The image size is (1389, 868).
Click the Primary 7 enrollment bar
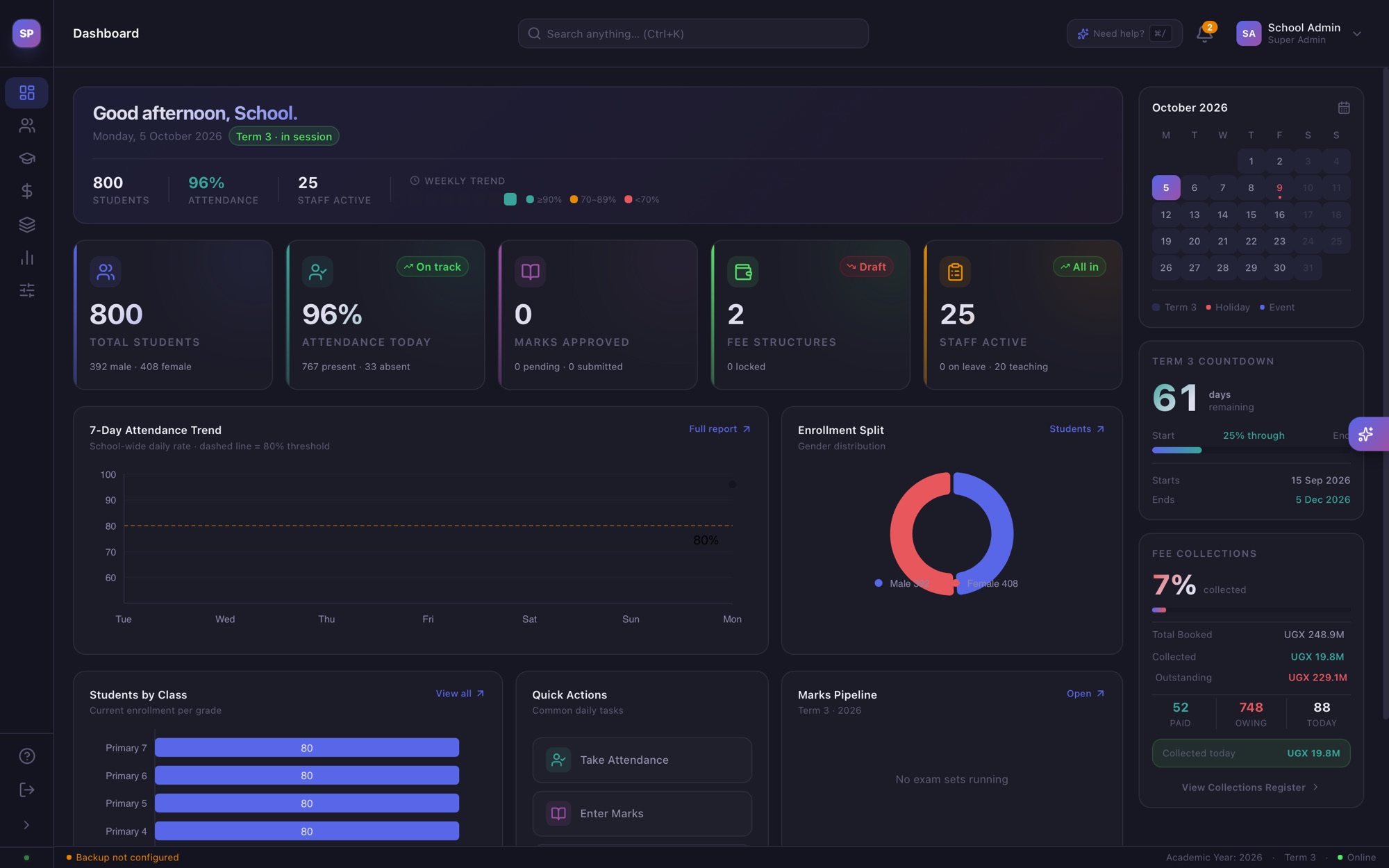tap(307, 748)
